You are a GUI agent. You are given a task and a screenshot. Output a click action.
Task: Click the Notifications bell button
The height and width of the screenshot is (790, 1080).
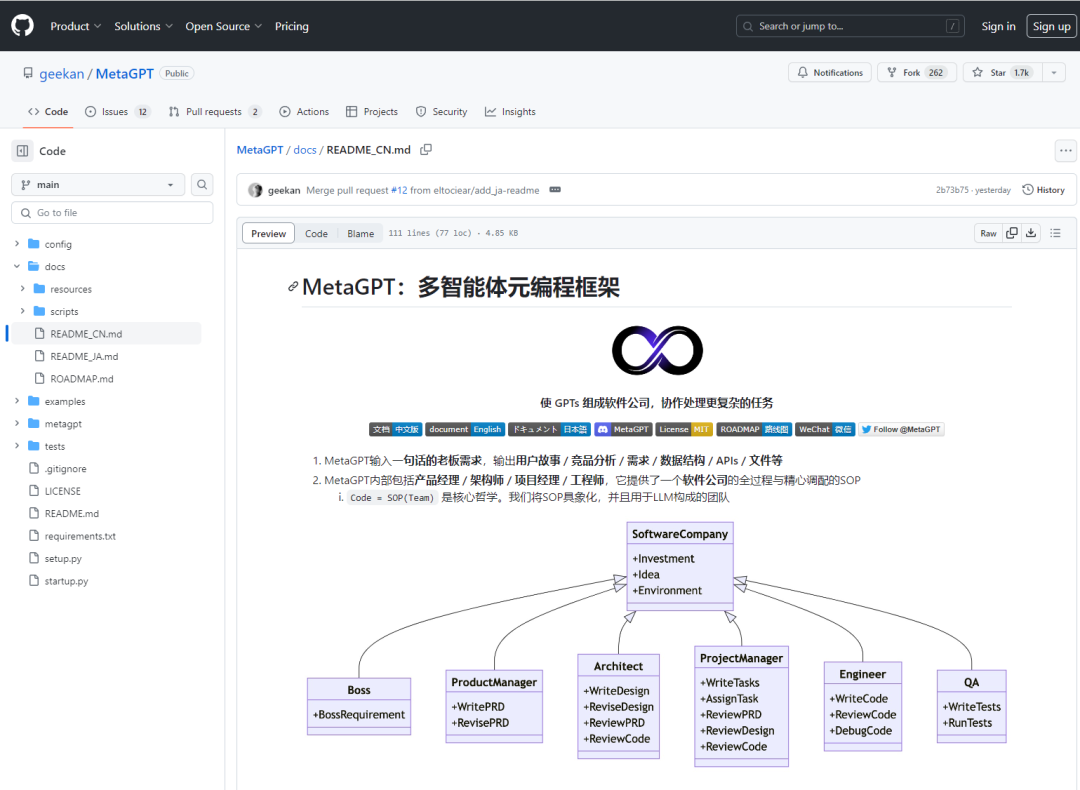click(x=830, y=72)
